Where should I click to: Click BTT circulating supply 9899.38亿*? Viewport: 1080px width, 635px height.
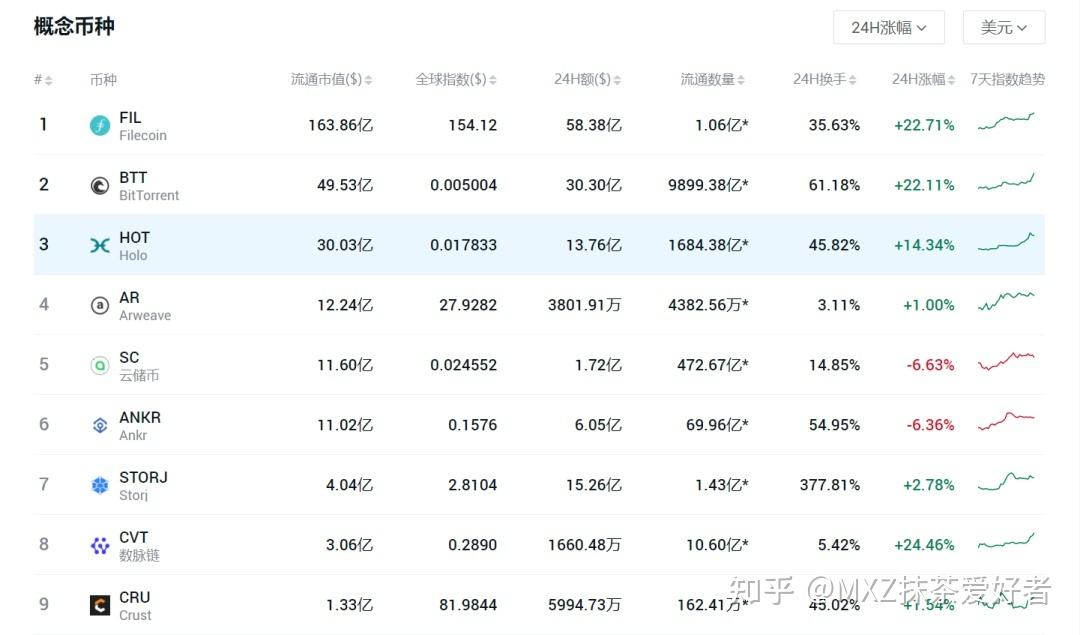pos(708,185)
